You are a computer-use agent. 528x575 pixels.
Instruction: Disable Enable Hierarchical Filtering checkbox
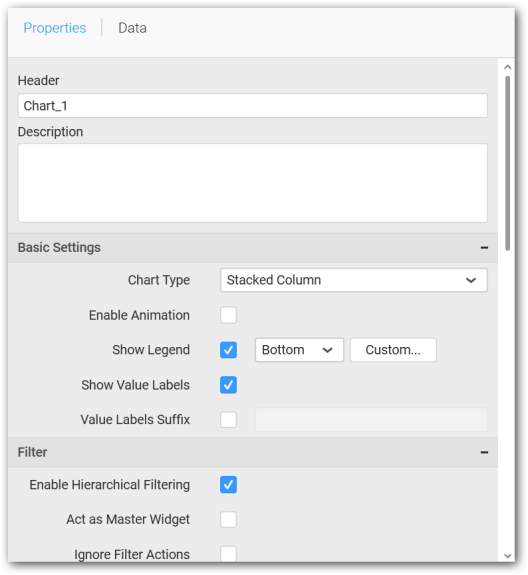(x=228, y=485)
